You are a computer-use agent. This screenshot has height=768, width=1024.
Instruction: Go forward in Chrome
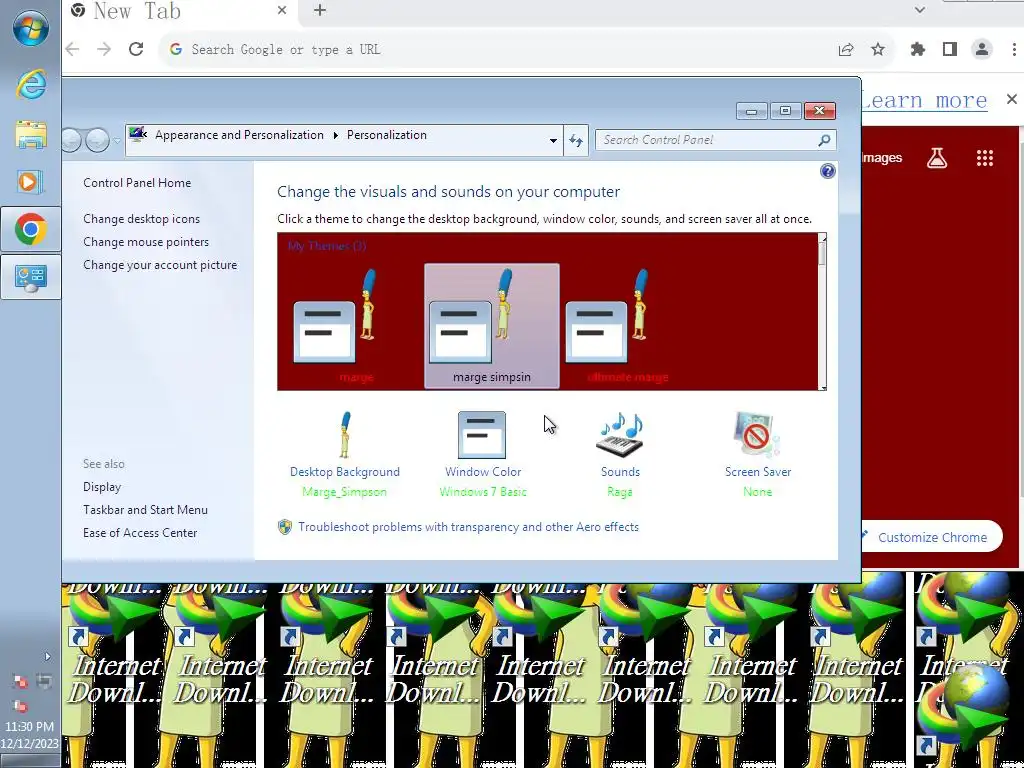[104, 49]
